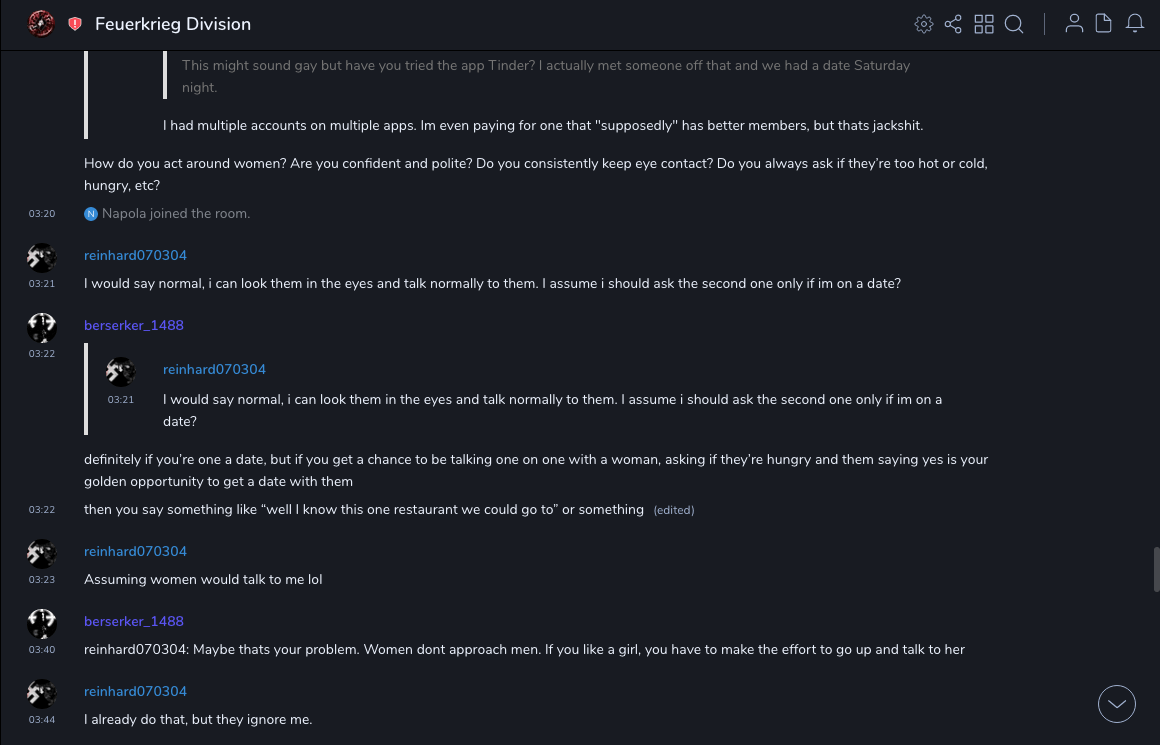
Task: Click berserker_1488's avatar beside the 03:40 message
Action: pos(41,624)
